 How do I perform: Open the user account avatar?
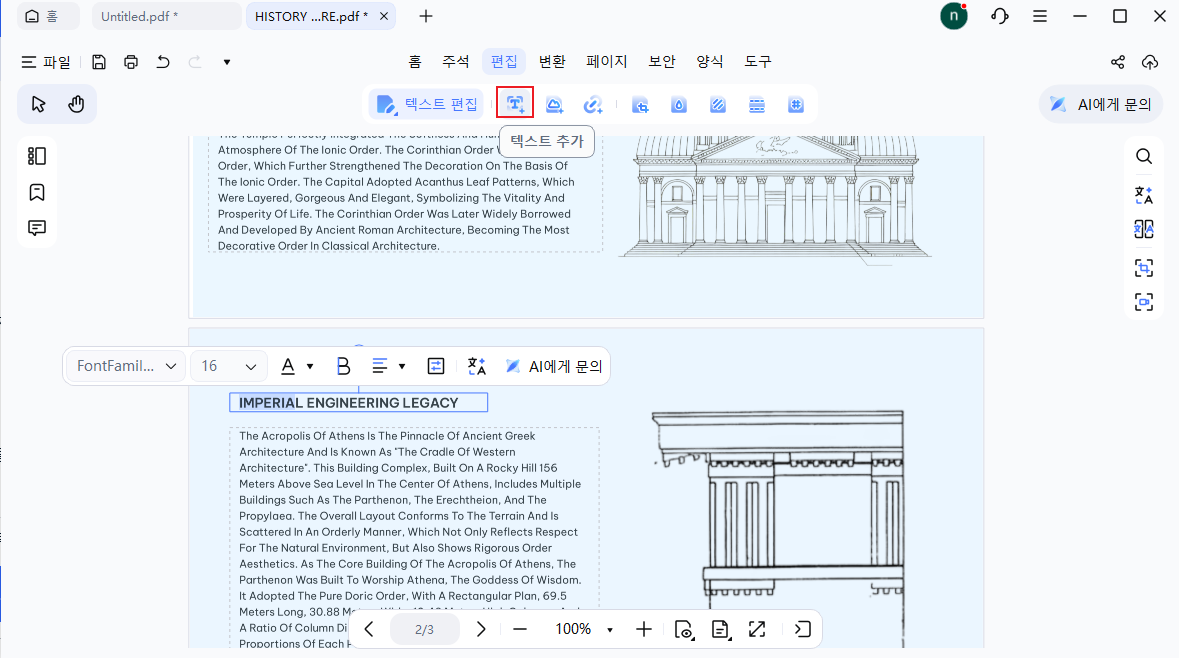tap(953, 16)
